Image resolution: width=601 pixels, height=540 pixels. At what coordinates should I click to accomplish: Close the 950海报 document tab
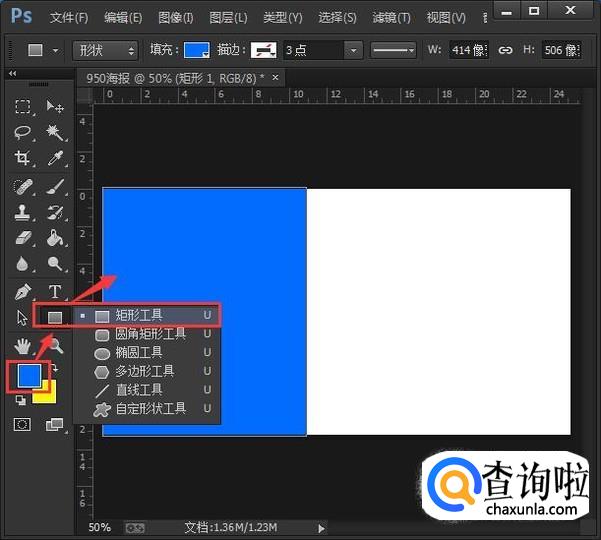point(275,77)
